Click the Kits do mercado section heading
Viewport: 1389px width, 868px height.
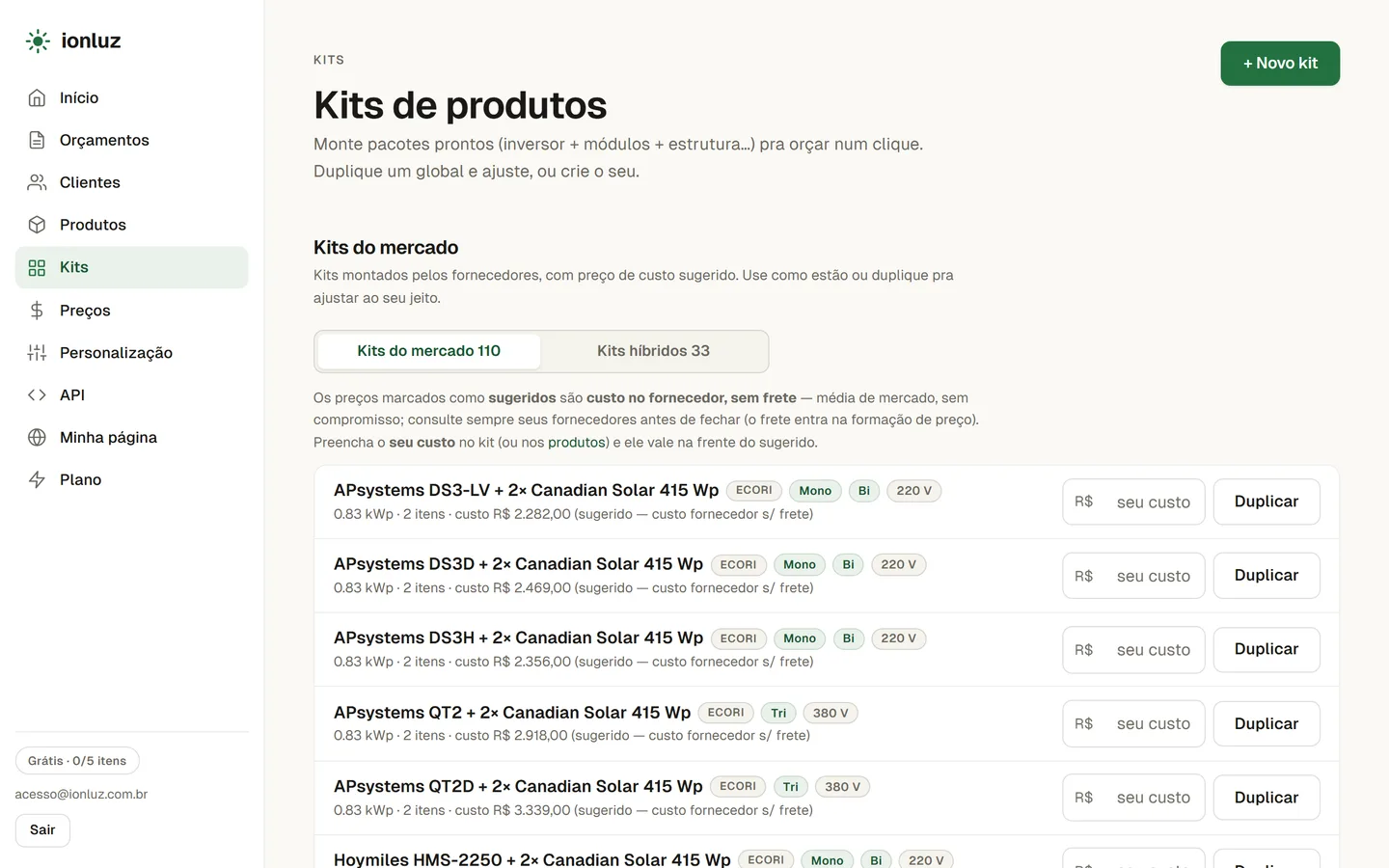point(386,248)
